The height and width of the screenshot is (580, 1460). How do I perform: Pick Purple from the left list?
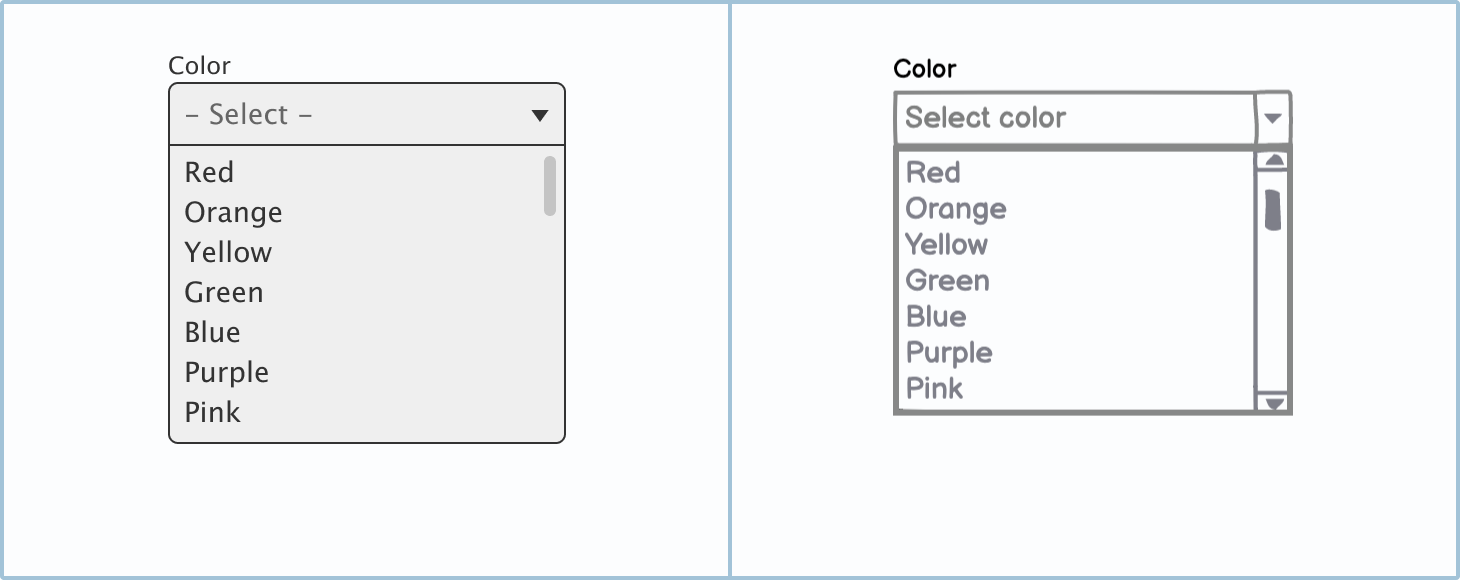(x=227, y=372)
